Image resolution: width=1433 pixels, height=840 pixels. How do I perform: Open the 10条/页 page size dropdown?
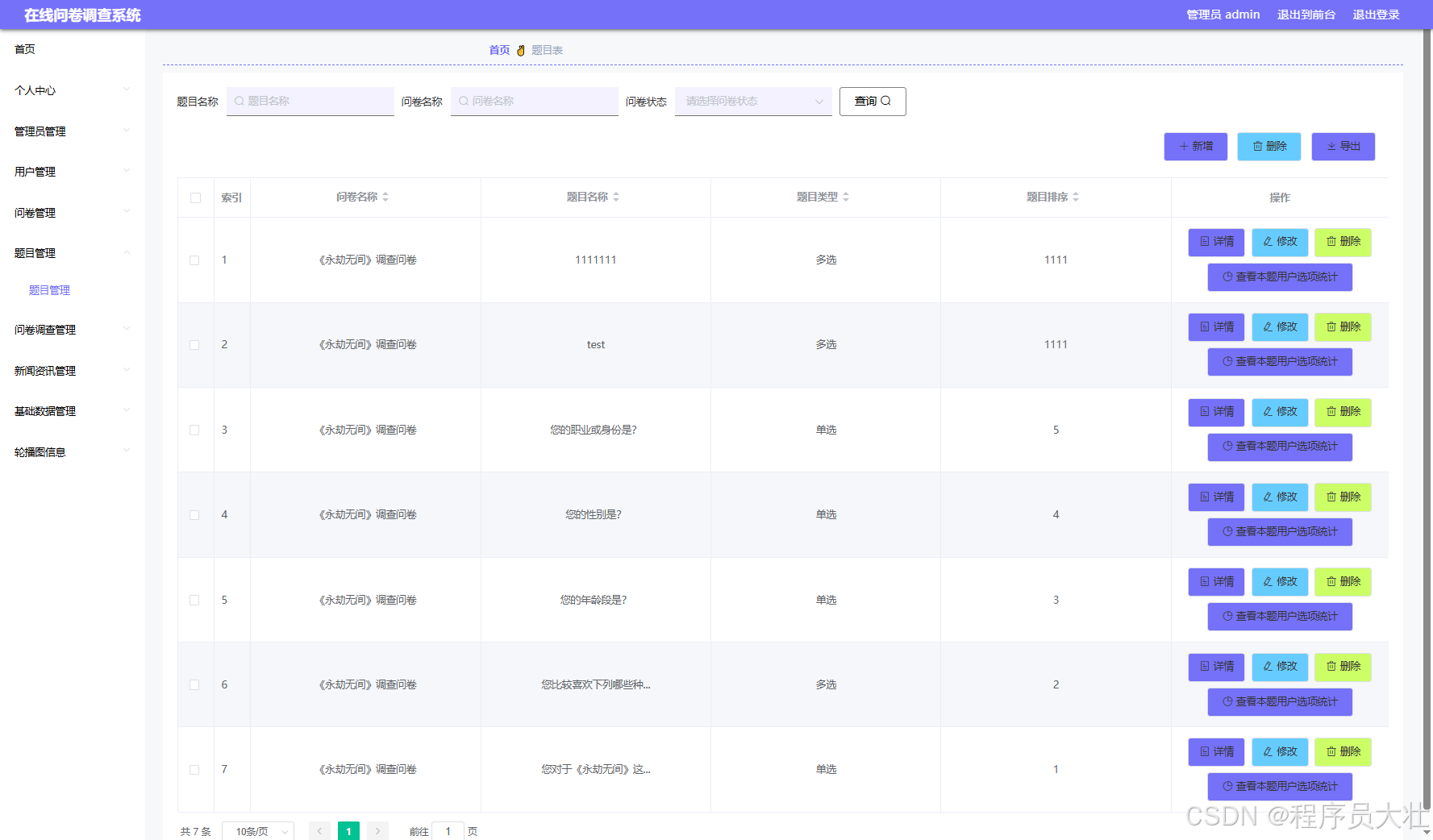click(257, 830)
